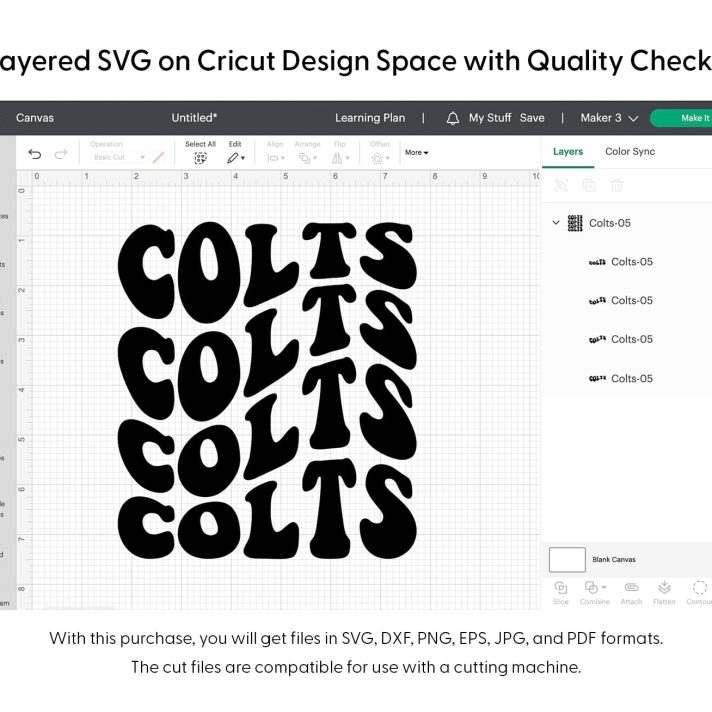Image resolution: width=712 pixels, height=712 pixels.
Task: Click Save in the top bar
Action: (x=532, y=118)
